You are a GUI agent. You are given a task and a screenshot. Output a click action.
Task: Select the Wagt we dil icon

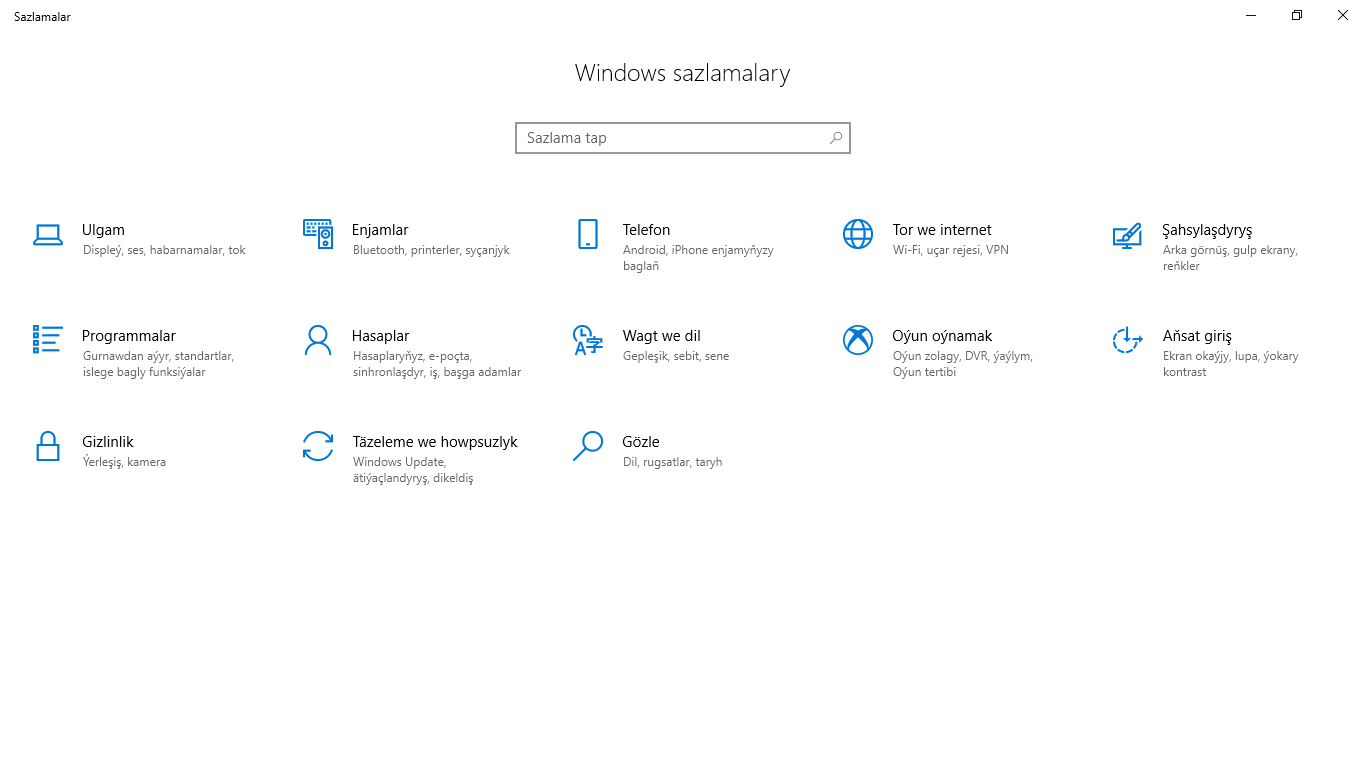588,340
